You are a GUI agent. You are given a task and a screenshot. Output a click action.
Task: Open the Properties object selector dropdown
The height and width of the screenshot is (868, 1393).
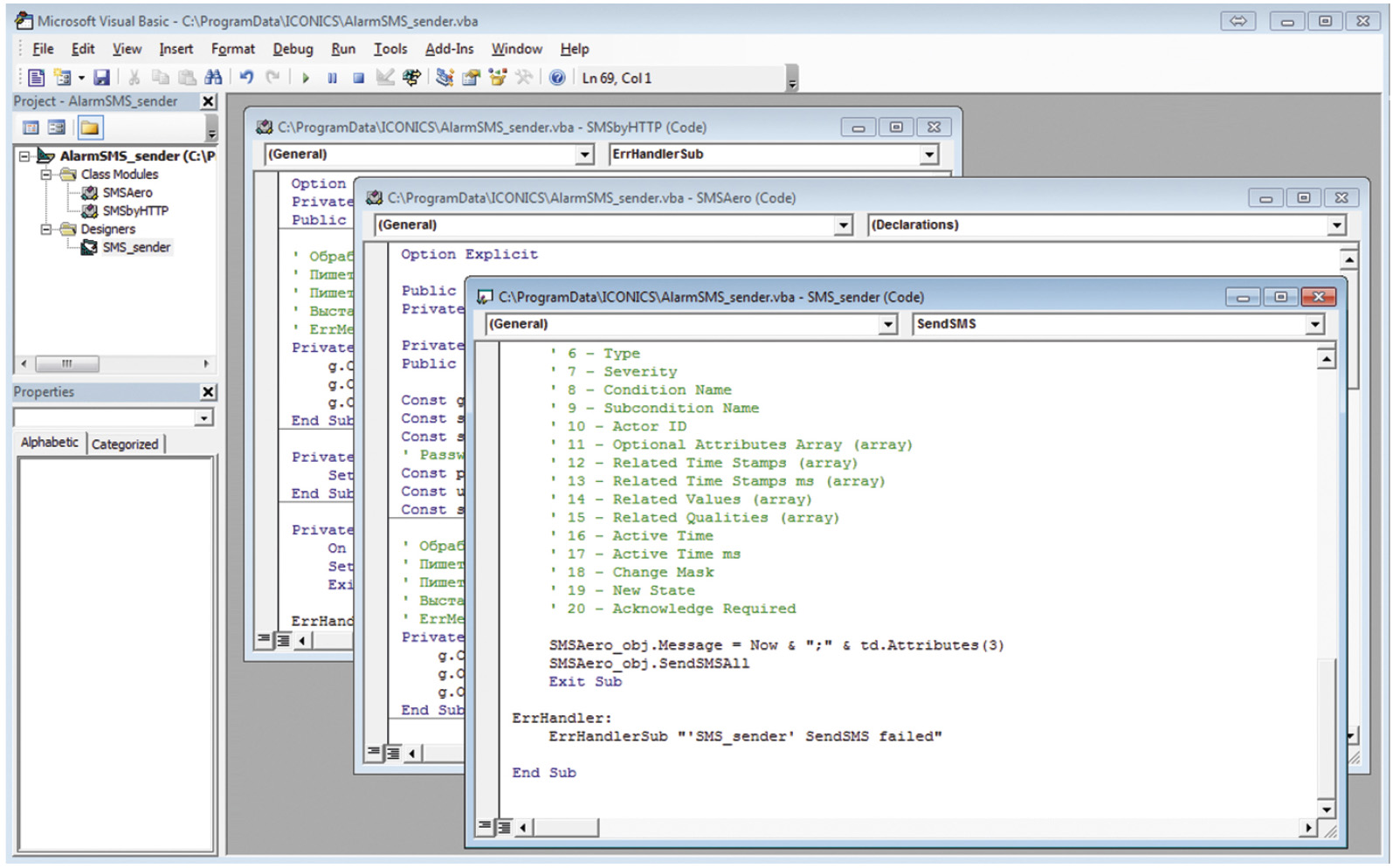coord(204,418)
